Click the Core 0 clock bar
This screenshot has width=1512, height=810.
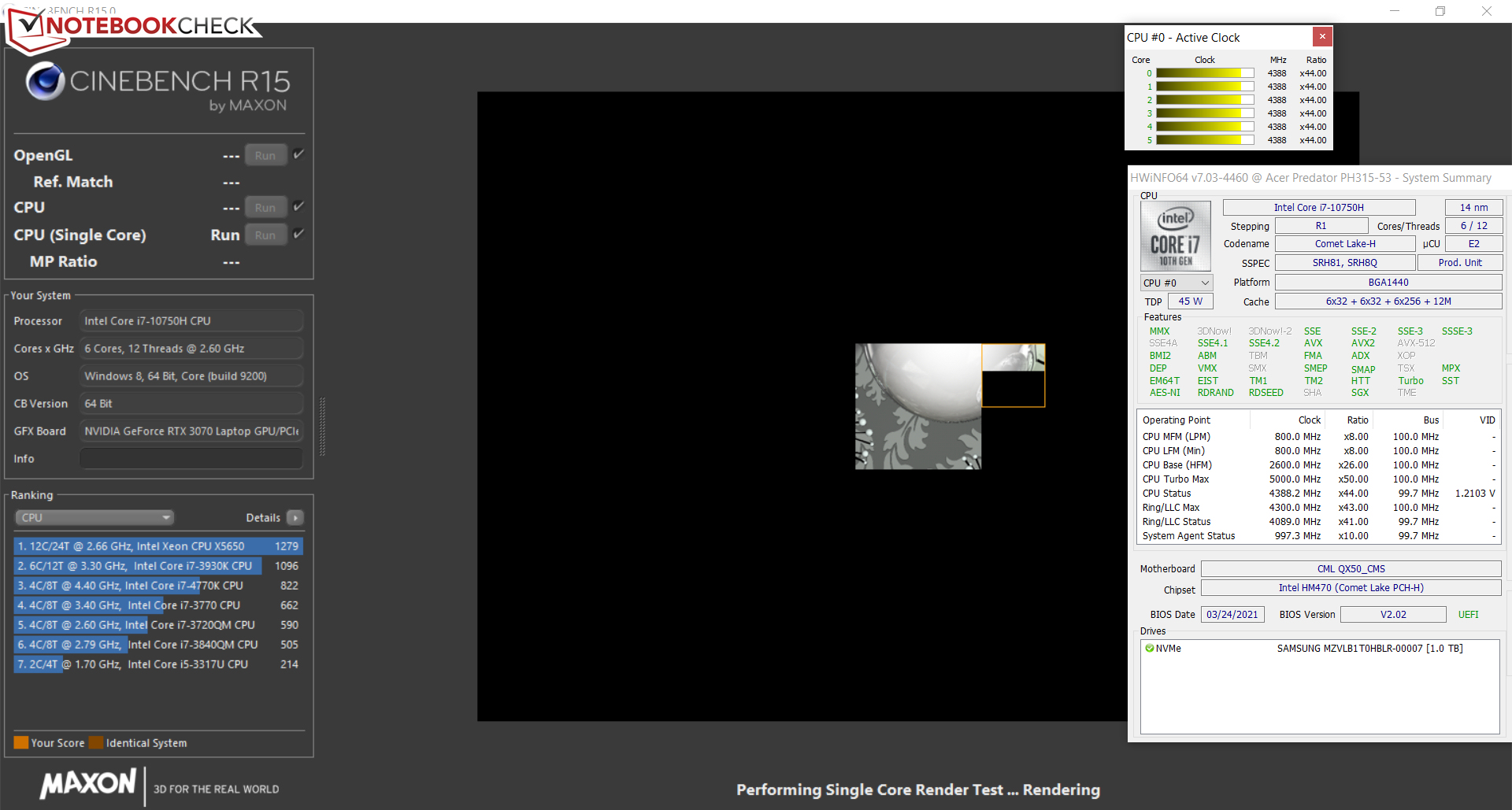[1205, 73]
